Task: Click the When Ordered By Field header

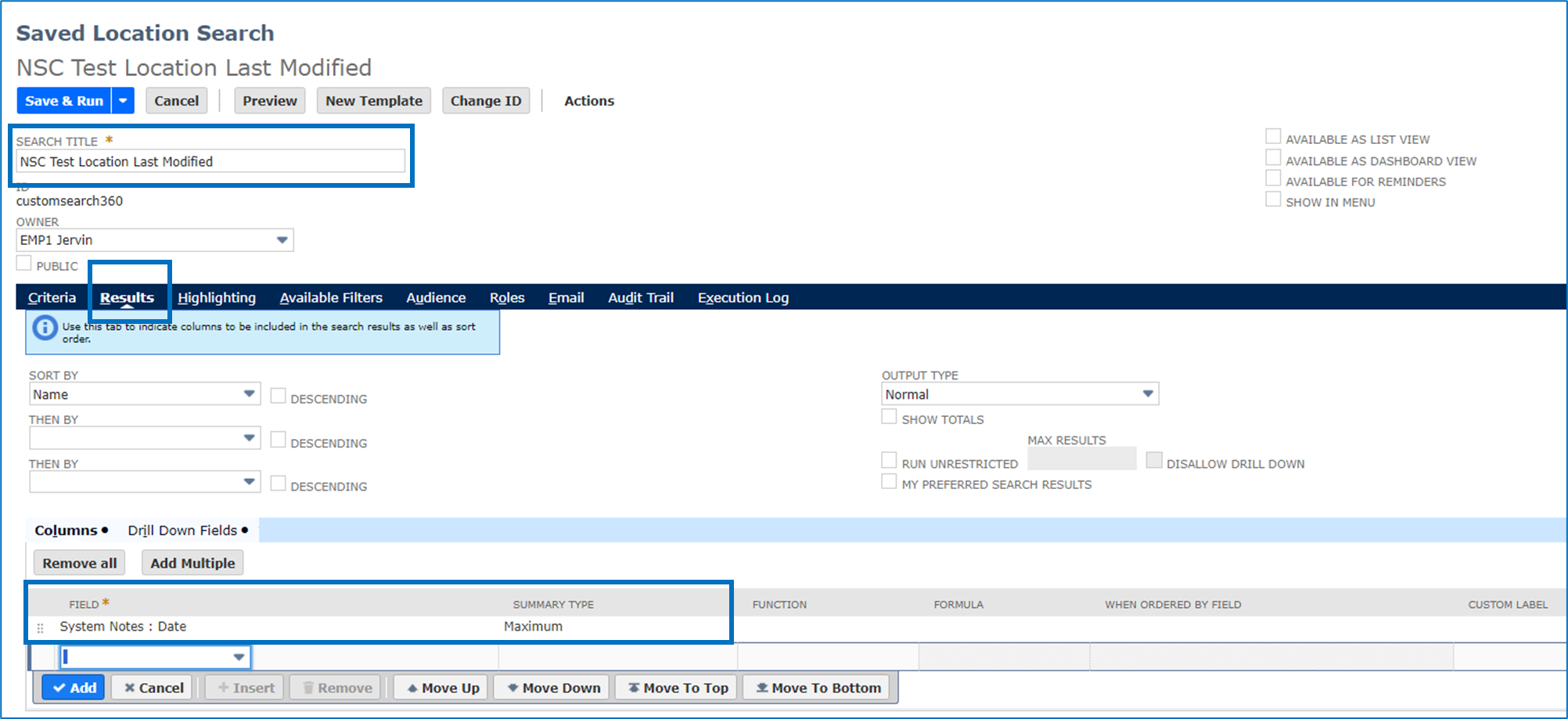Action: [1173, 605]
